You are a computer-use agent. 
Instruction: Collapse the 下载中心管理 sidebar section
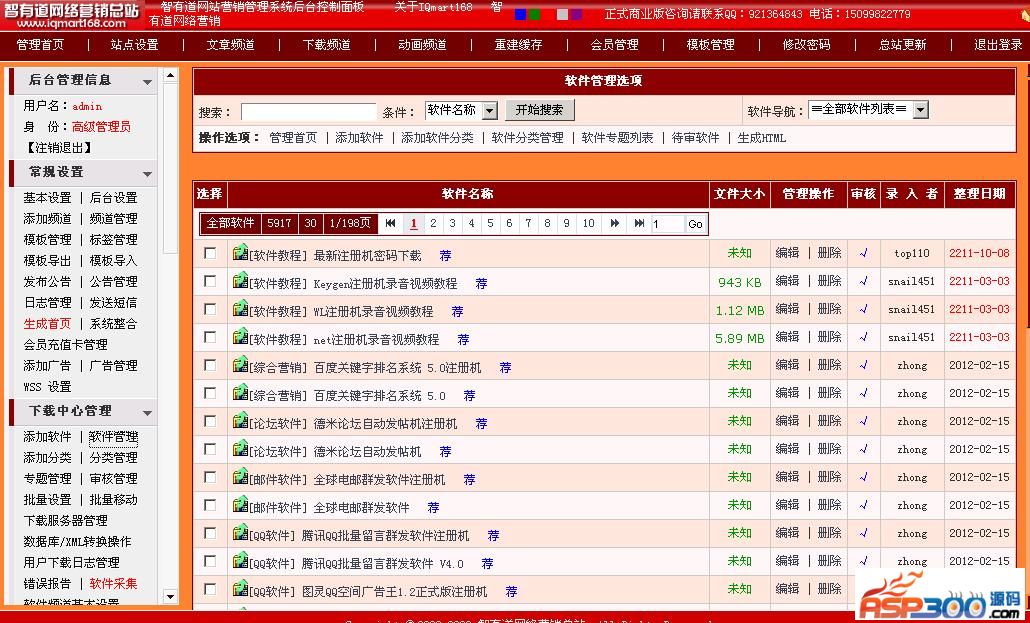pyautogui.click(x=147, y=413)
